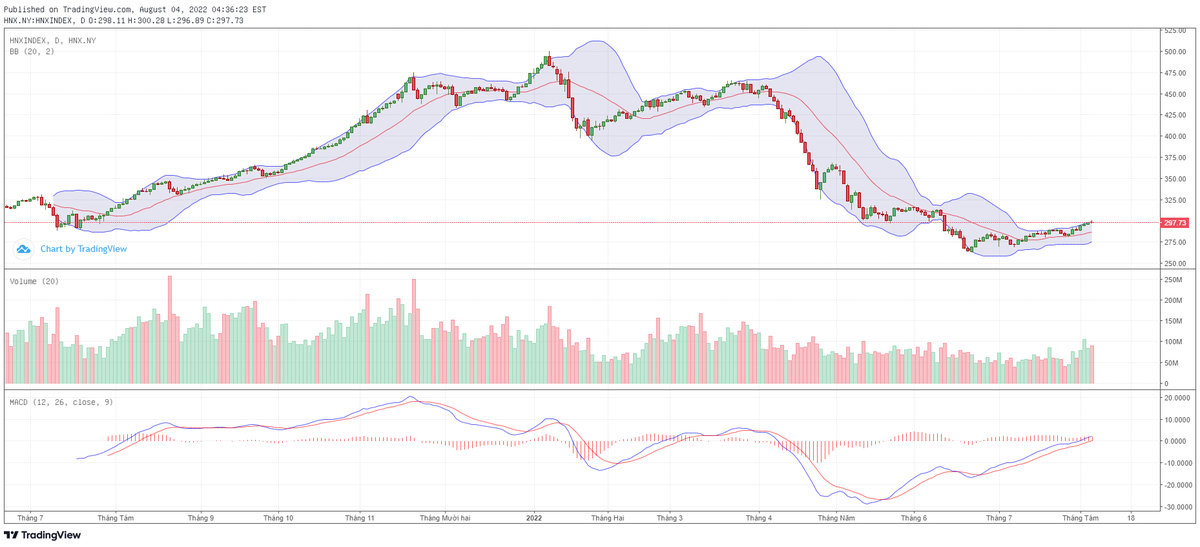Click the 2022 marker on time axis
1200x547 pixels.
click(x=534, y=518)
